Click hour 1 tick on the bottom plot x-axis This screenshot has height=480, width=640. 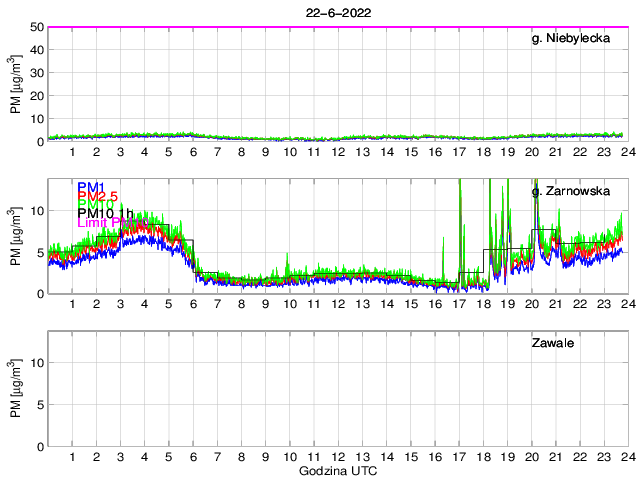[x=73, y=456]
